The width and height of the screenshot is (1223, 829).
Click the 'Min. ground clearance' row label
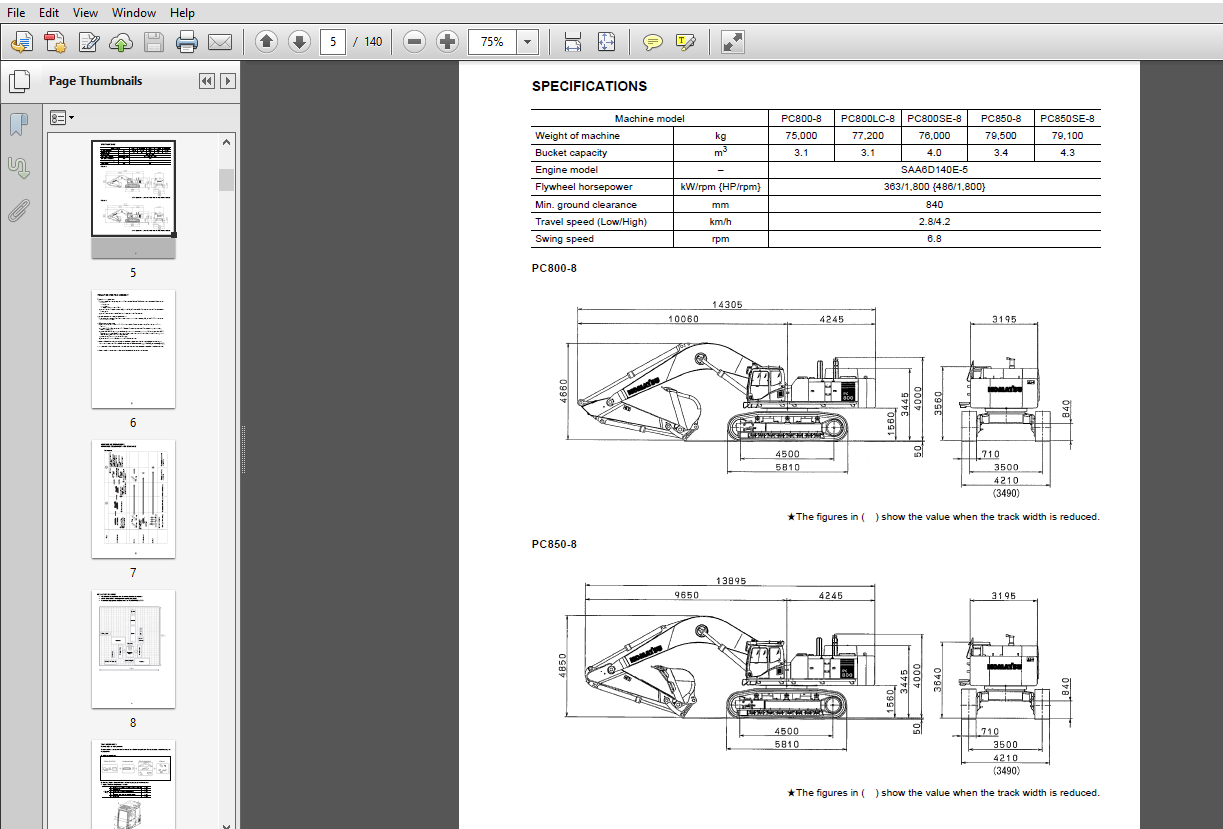pos(586,205)
